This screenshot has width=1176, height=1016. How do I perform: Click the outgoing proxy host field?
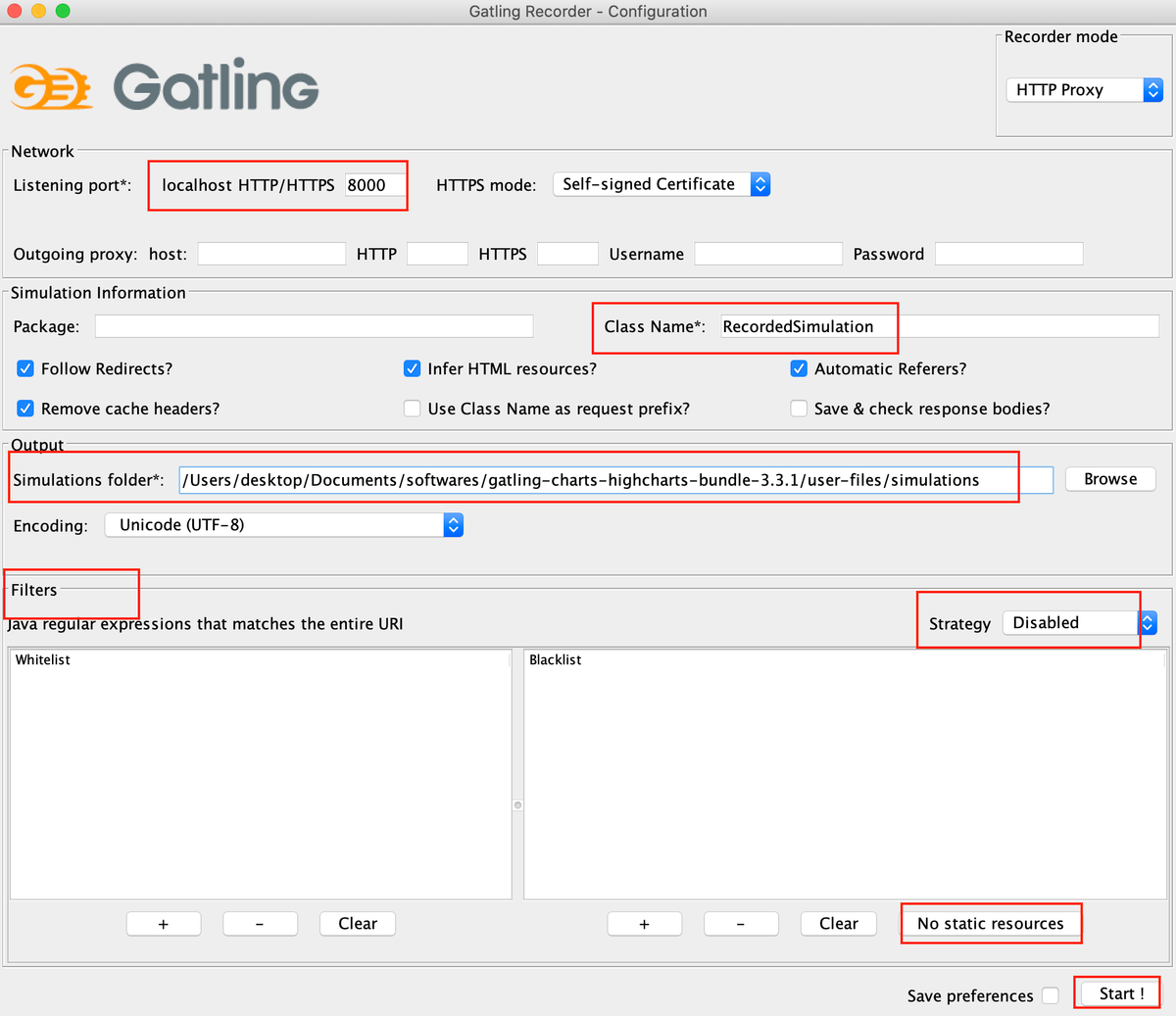(x=271, y=254)
